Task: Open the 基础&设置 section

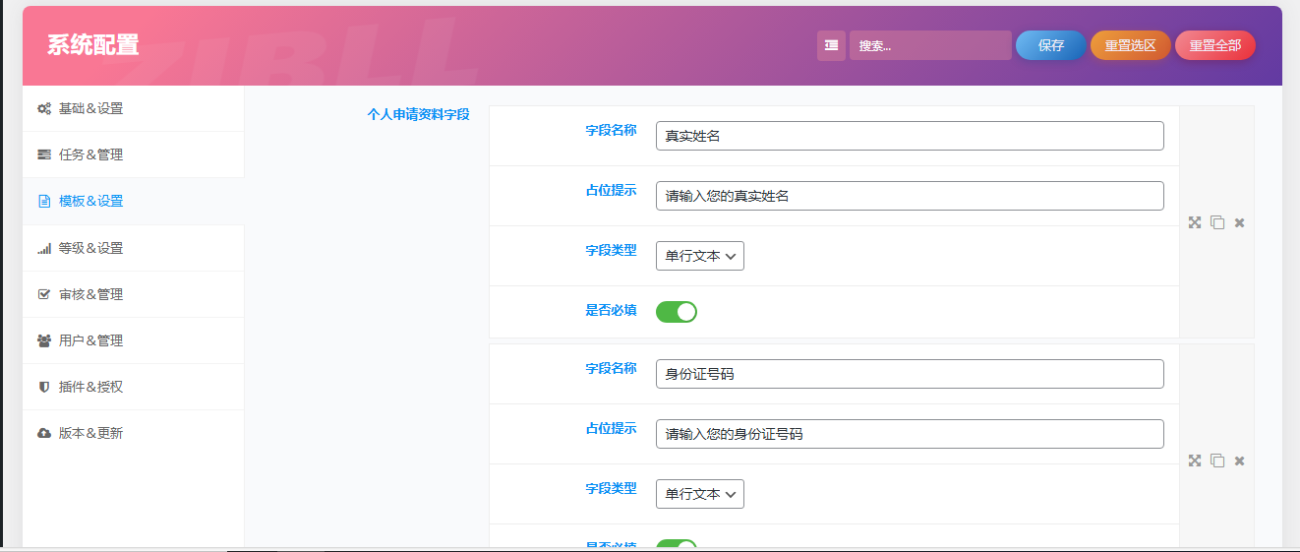Action: pos(91,109)
